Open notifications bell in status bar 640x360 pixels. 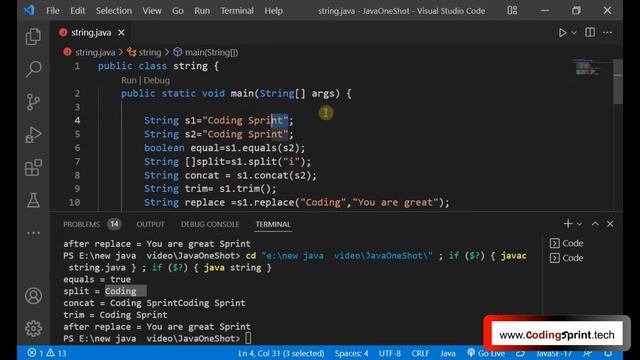pos(608,353)
